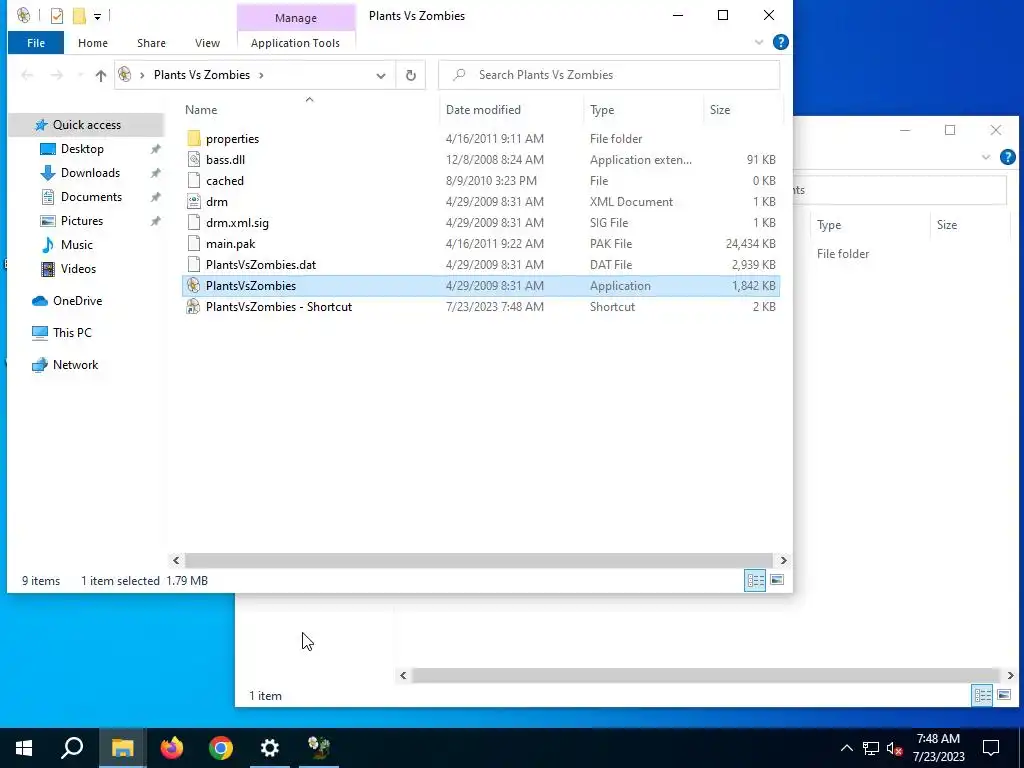Click right arrow of background window scrollbar
The image size is (1024, 768).
(1010, 675)
